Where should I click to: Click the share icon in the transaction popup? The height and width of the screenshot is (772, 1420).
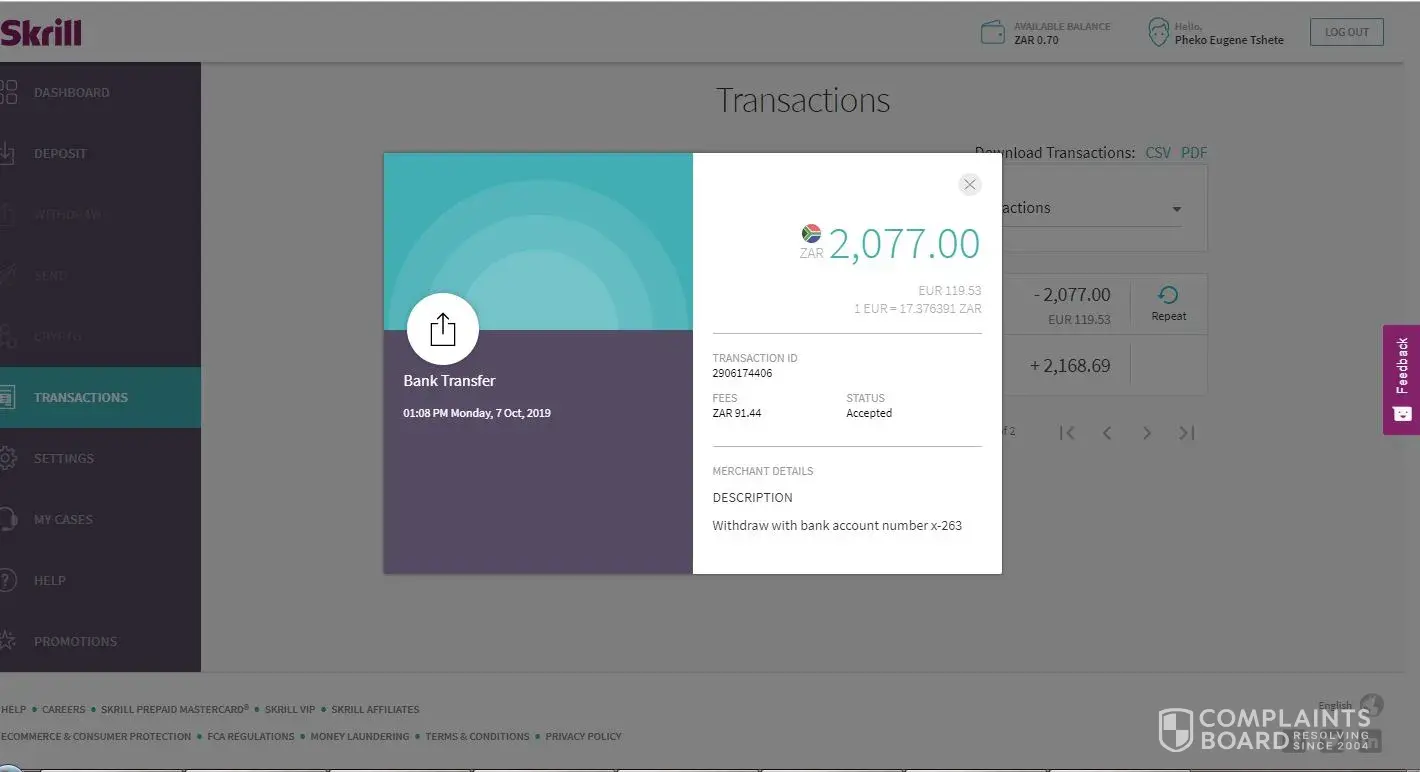[x=443, y=329]
